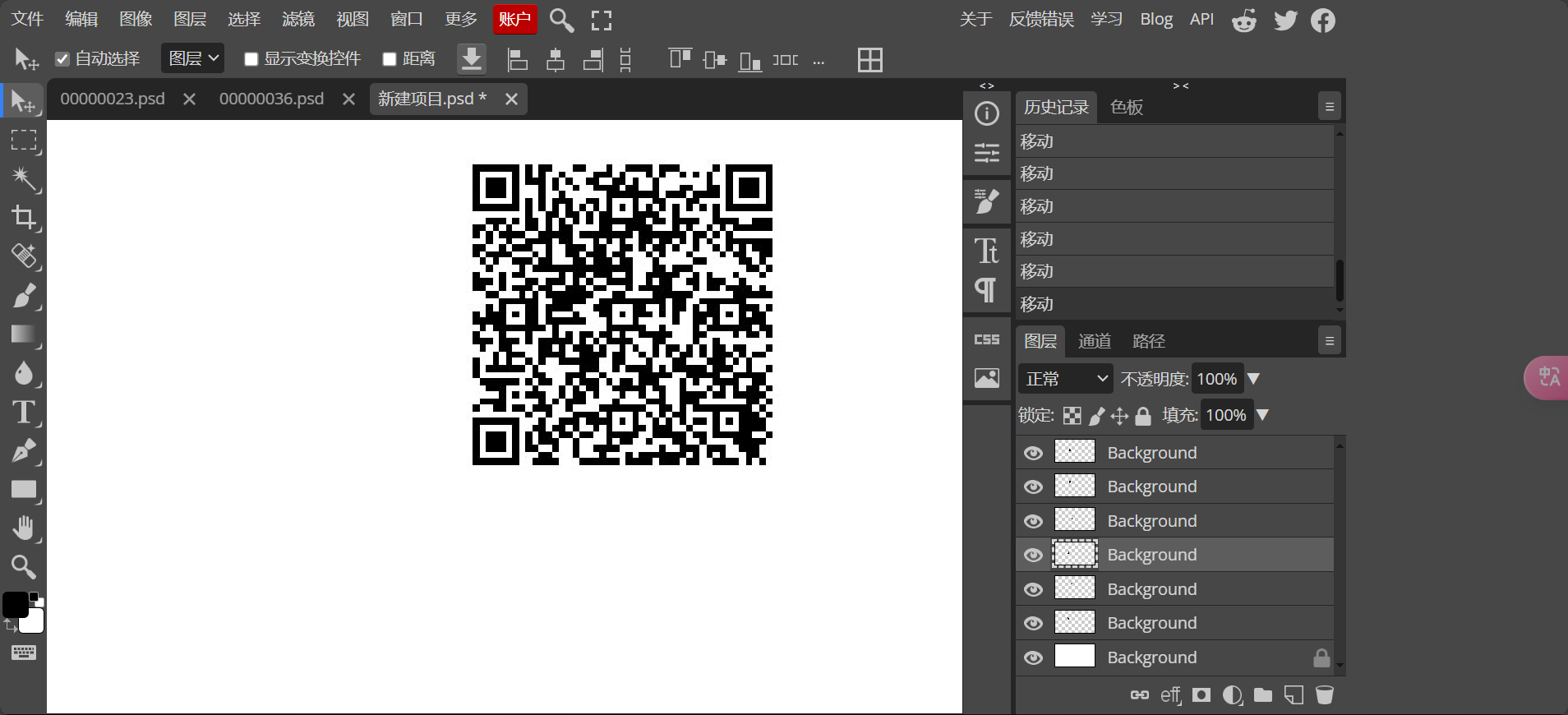Expand the 不透明度 opacity arrow
The height and width of the screenshot is (715, 1568).
pyautogui.click(x=1253, y=379)
